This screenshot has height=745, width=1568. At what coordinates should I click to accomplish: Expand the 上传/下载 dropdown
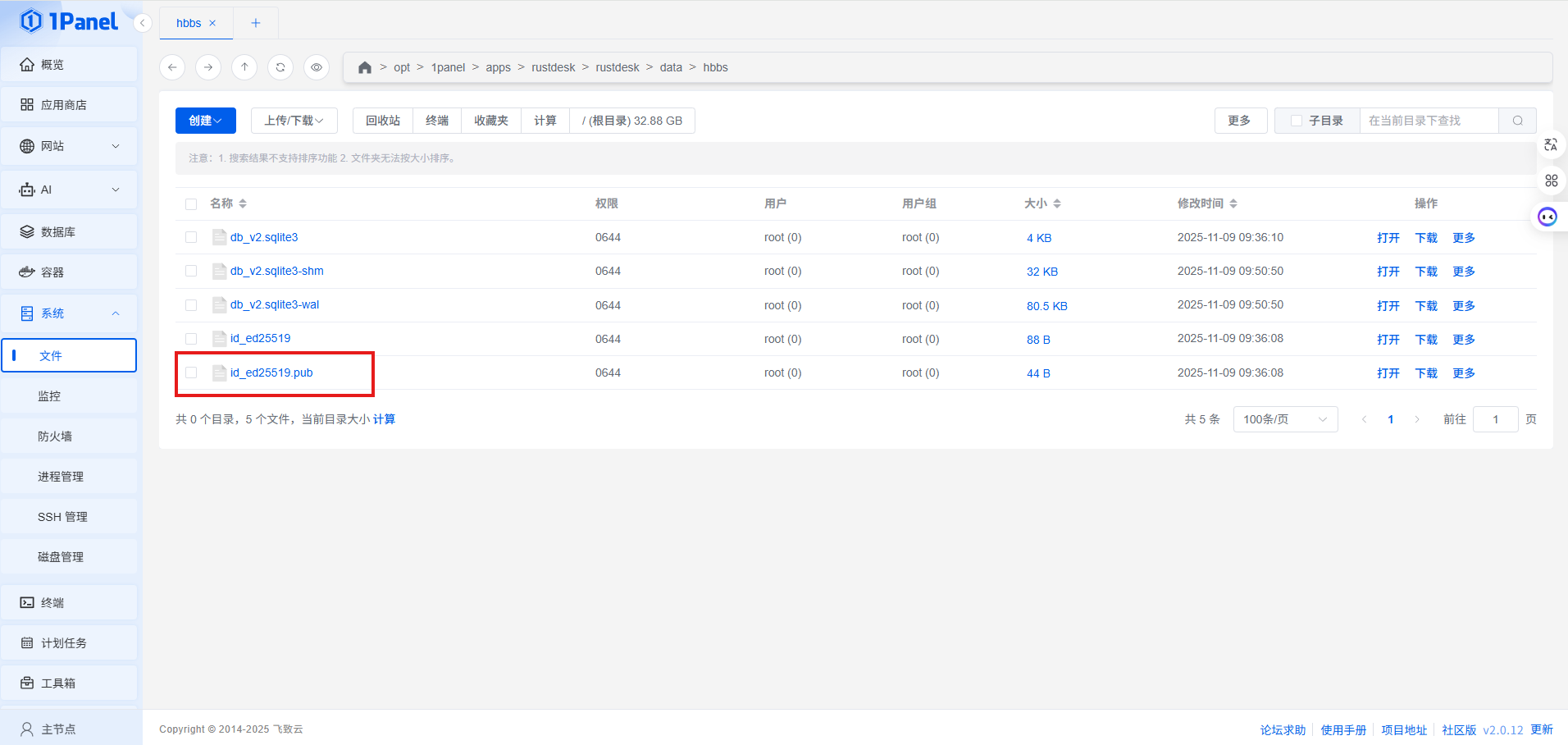coord(294,121)
